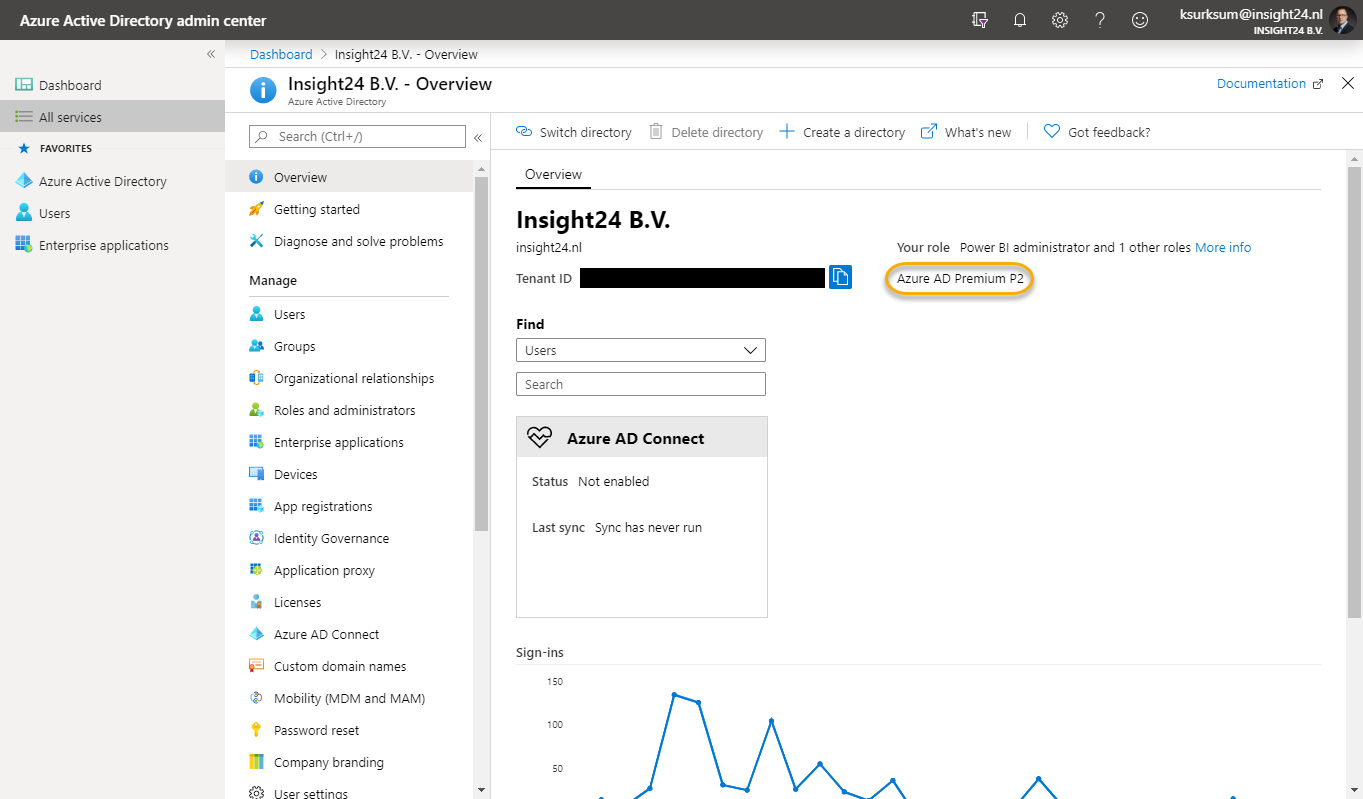This screenshot has height=799, width=1363.
Task: Click the Password reset key icon
Action: point(256,730)
